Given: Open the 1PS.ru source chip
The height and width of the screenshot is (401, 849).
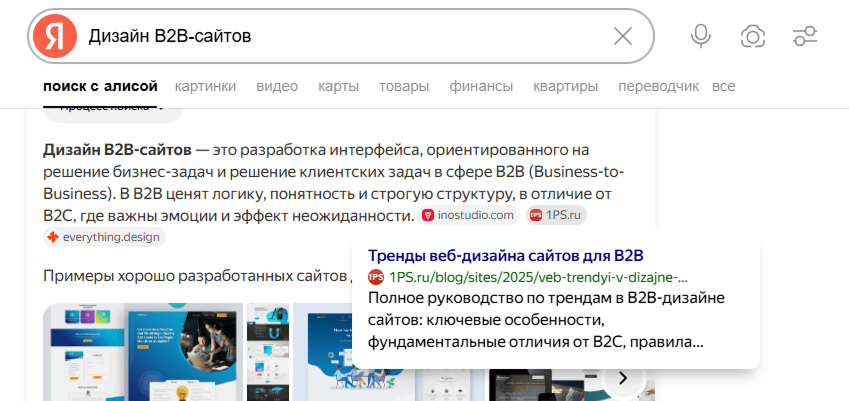Looking at the screenshot, I should (556, 215).
